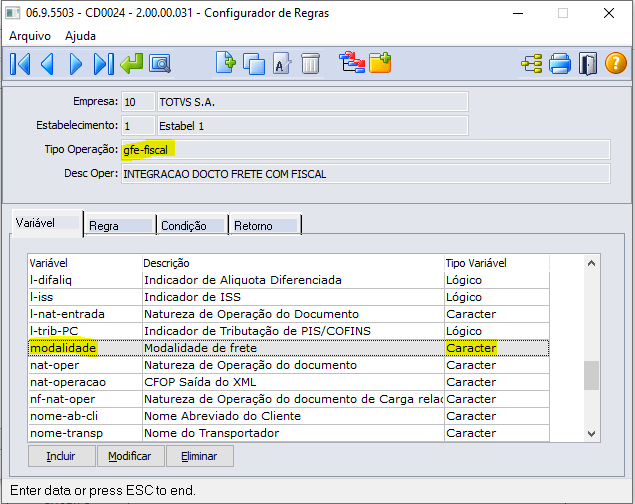This screenshot has width=635, height=504.
Task: Click the yellow folder with plus icon
Action: [380, 63]
